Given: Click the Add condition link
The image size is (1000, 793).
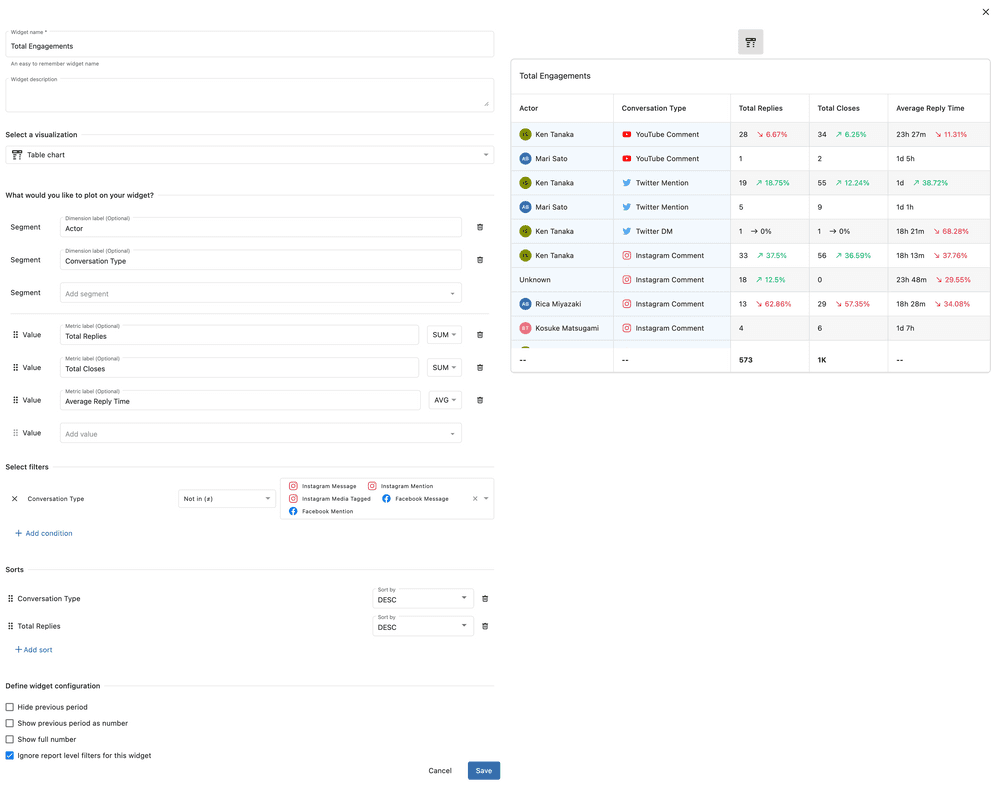Looking at the screenshot, I should (44, 533).
